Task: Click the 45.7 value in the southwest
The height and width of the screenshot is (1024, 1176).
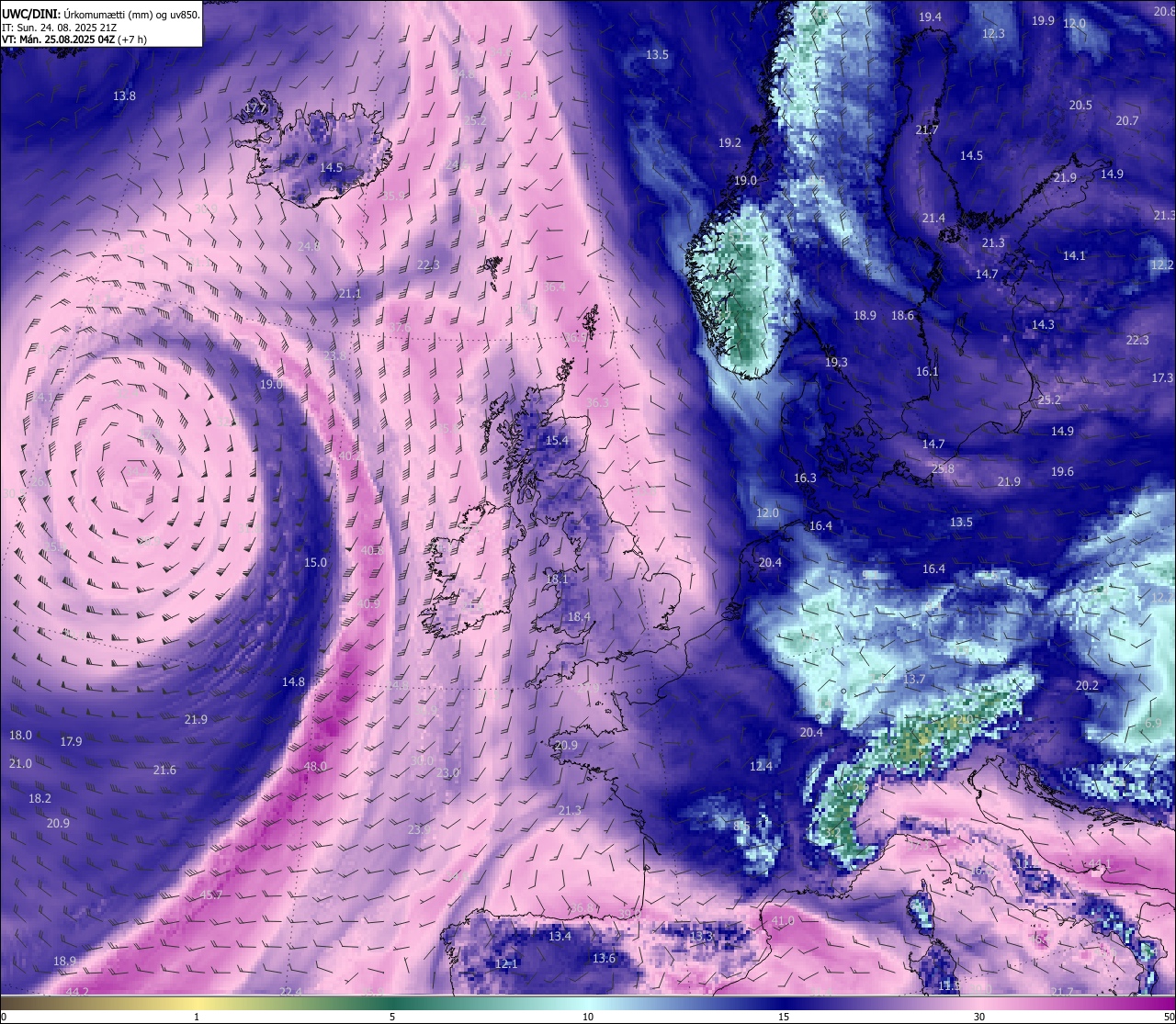Action: (x=211, y=895)
